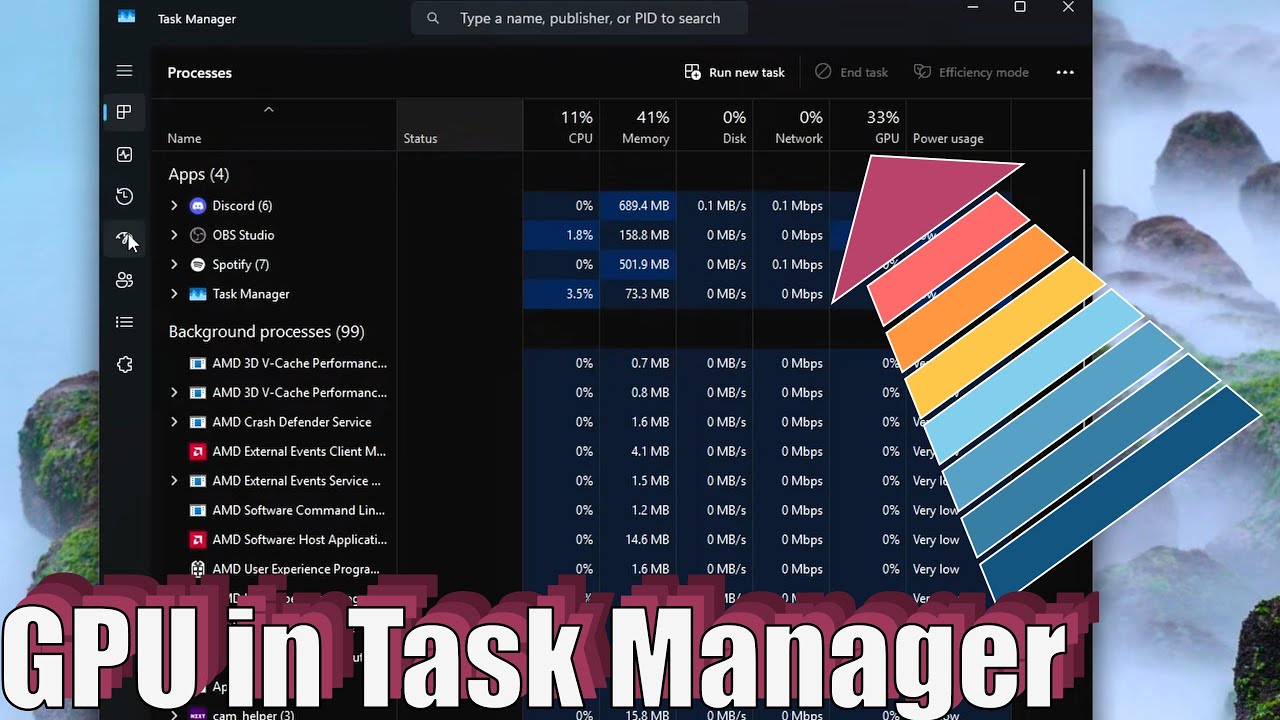The width and height of the screenshot is (1280, 720).
Task: Click the OBS Studio app icon
Action: (x=198, y=235)
